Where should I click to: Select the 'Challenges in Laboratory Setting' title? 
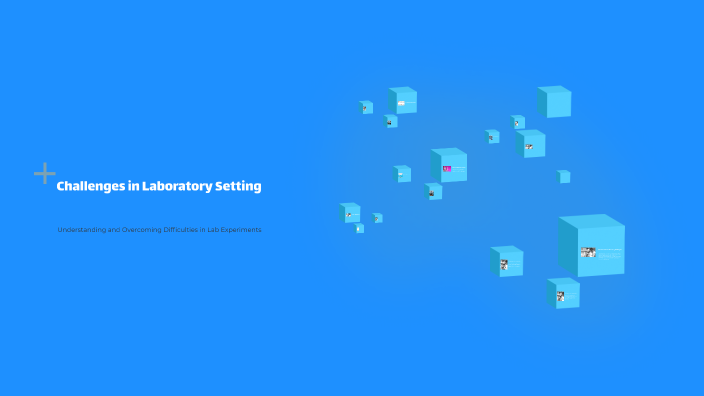click(159, 186)
